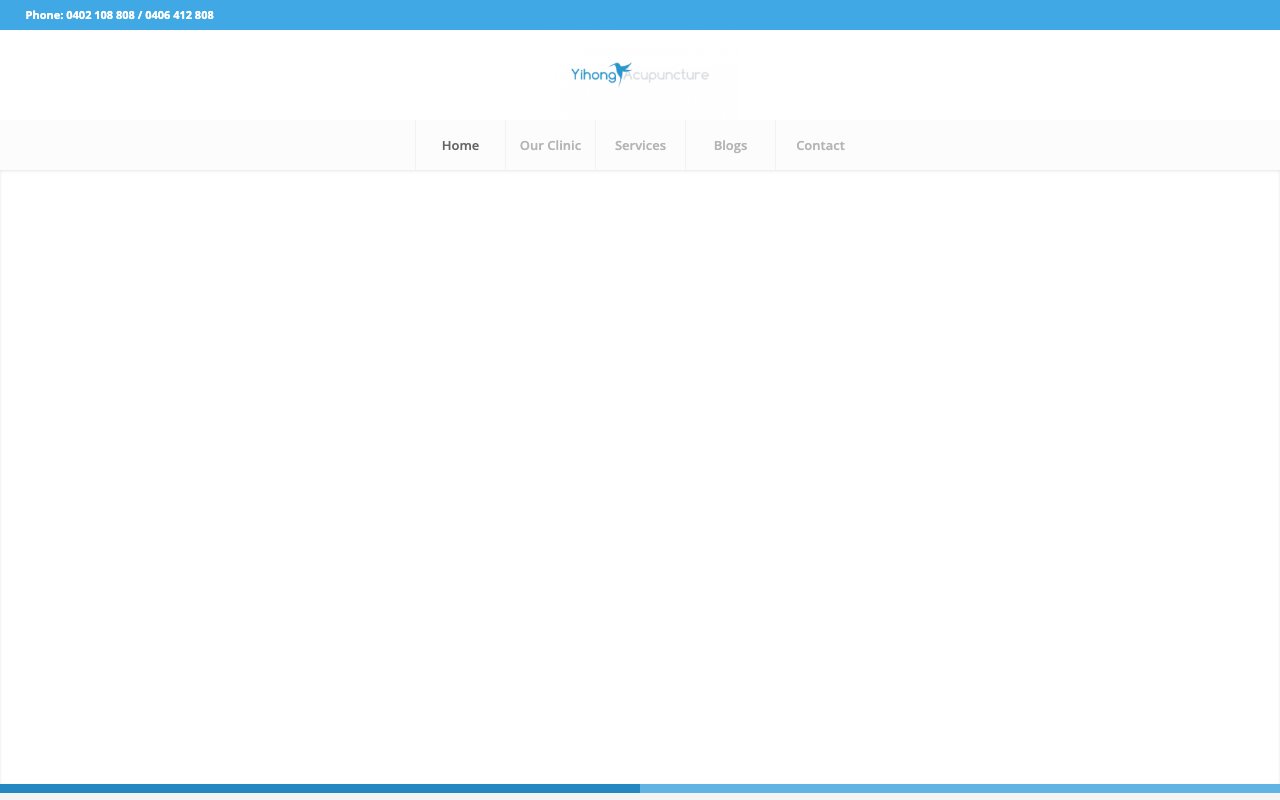Click the phone number 0406 412 808
The width and height of the screenshot is (1280, 800).
click(179, 15)
